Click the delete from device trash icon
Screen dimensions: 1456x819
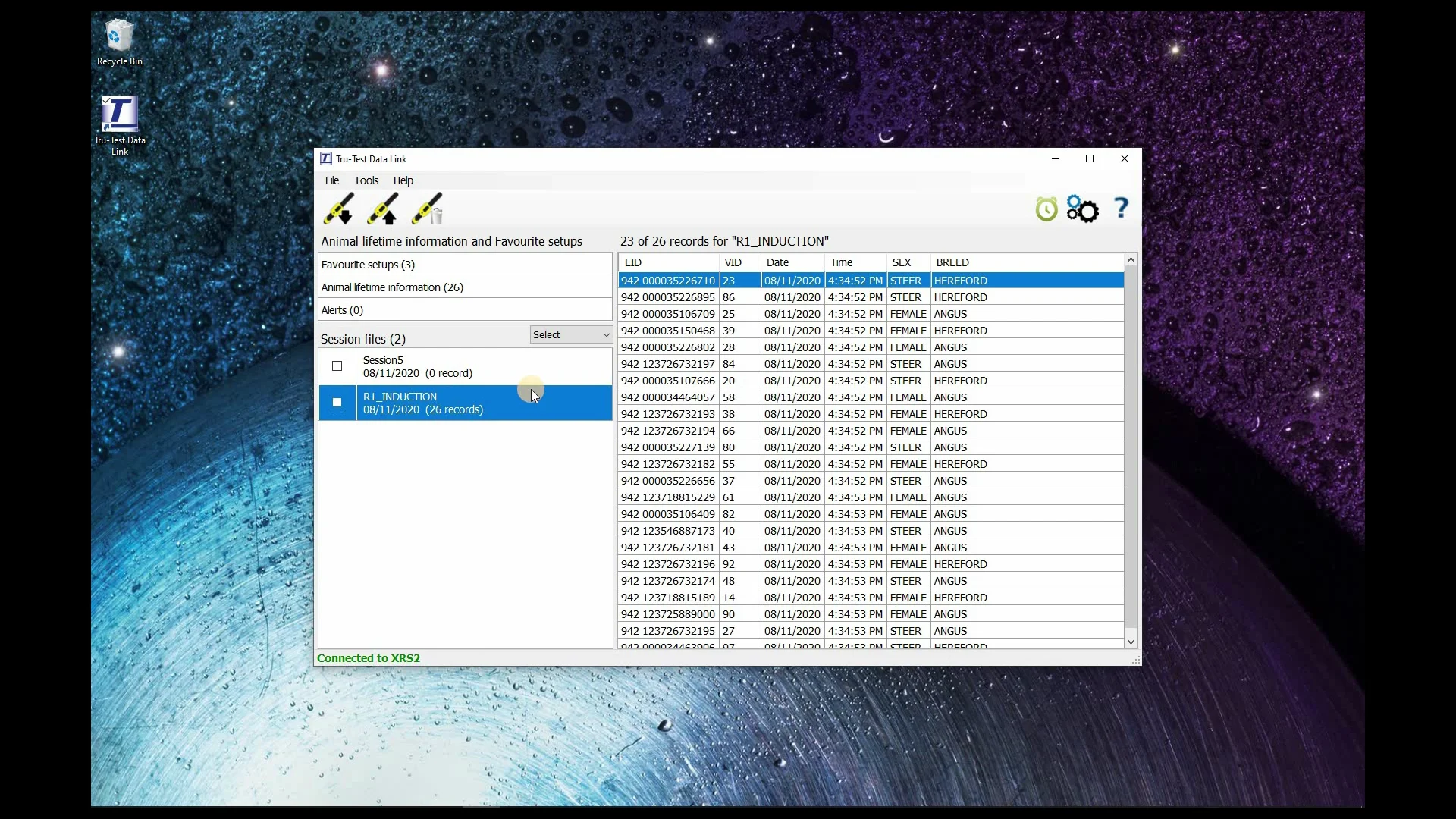428,209
